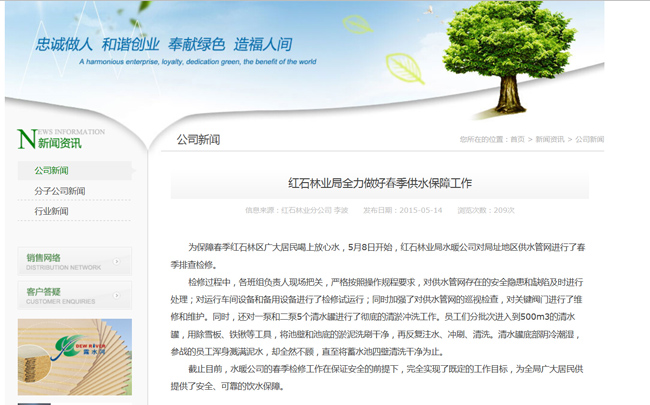Image resolution: width=650 pixels, height=405 pixels.
Task: Click the arrow icon on 销售网络 banner
Action: (x=117, y=262)
